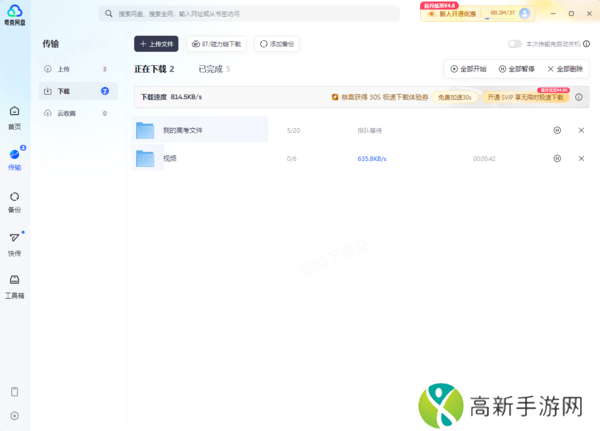
Task: Select the 正在下载 tab
Action: click(x=154, y=69)
